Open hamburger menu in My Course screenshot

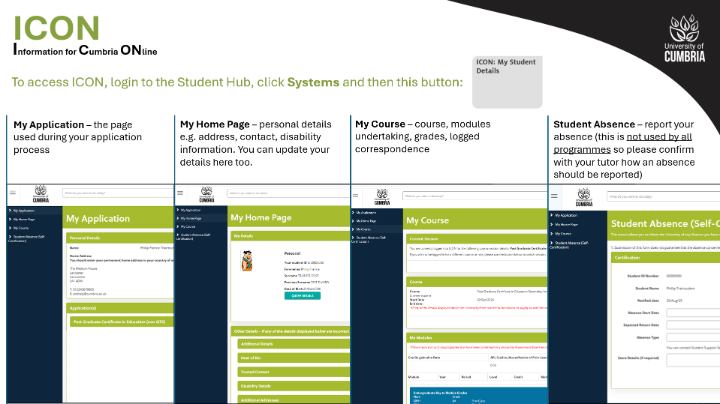click(355, 196)
